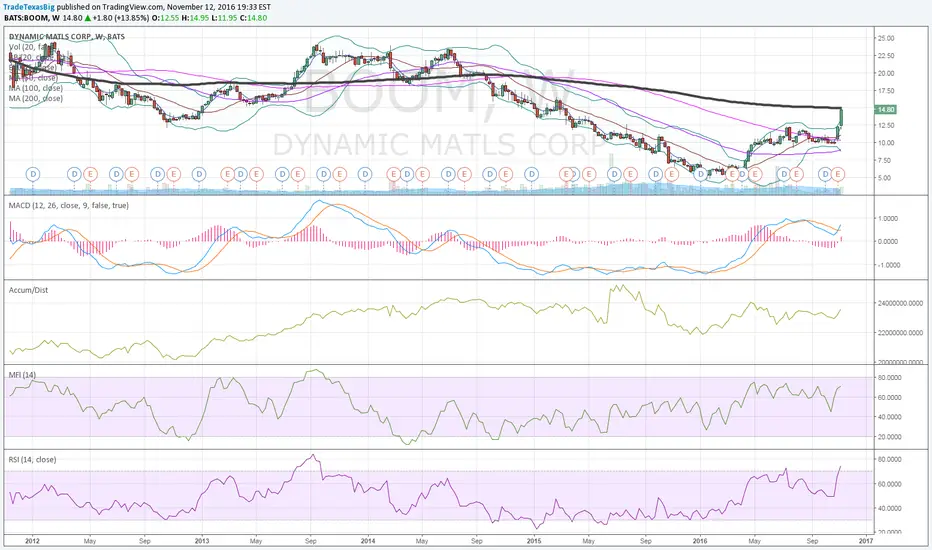Click the 2013 time axis label
The height and width of the screenshot is (550, 932).
[x=202, y=541]
